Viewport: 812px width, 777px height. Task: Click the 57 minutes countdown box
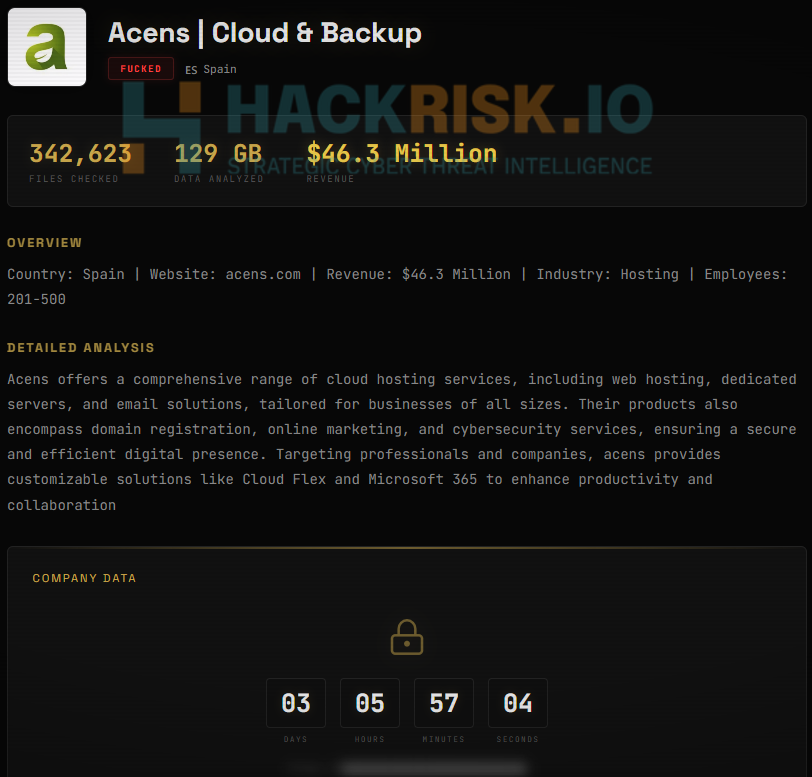tap(444, 703)
